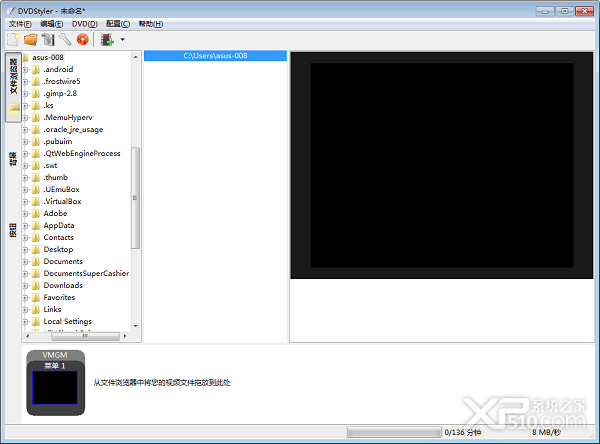This screenshot has height=444, width=600.
Task: Select the Favorites folder
Action: 59,297
